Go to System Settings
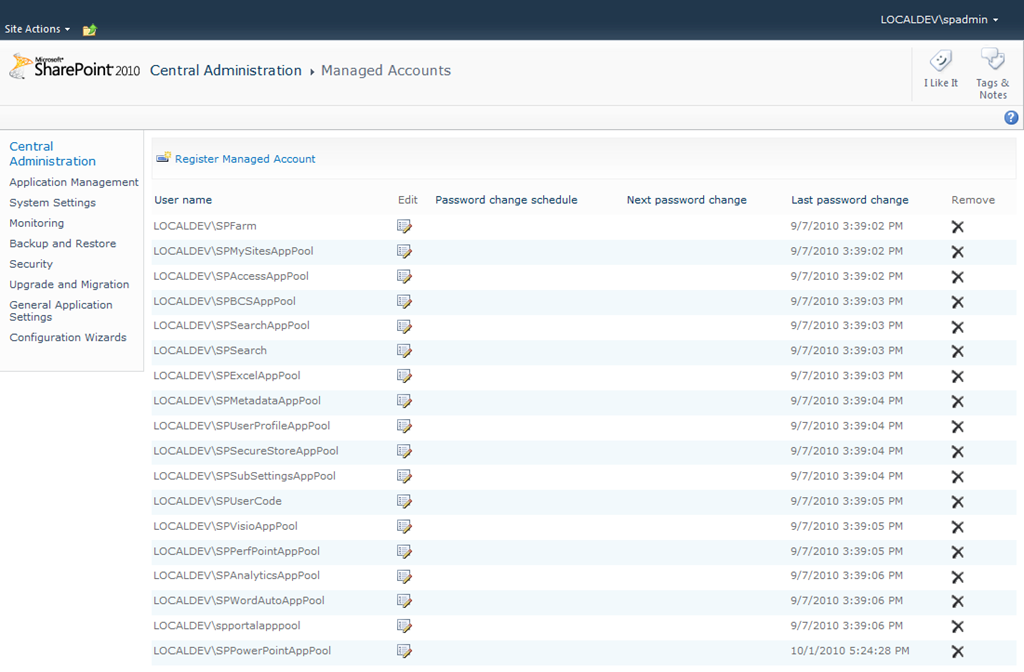This screenshot has height=672, width=1024. [x=52, y=202]
